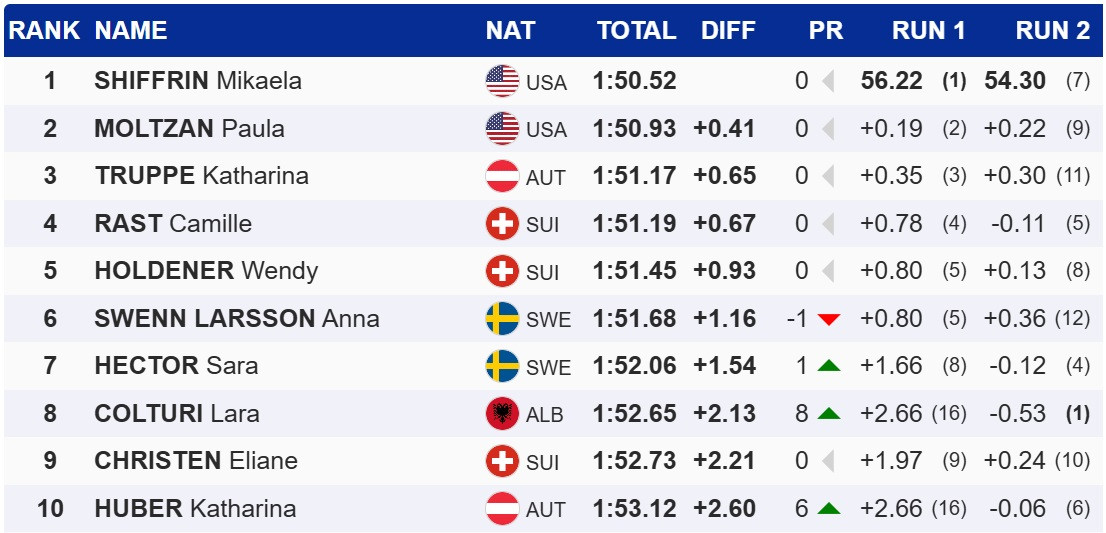1106x533 pixels.
Task: Click red down arrow in Swenn Larsson row
Action: point(827,319)
